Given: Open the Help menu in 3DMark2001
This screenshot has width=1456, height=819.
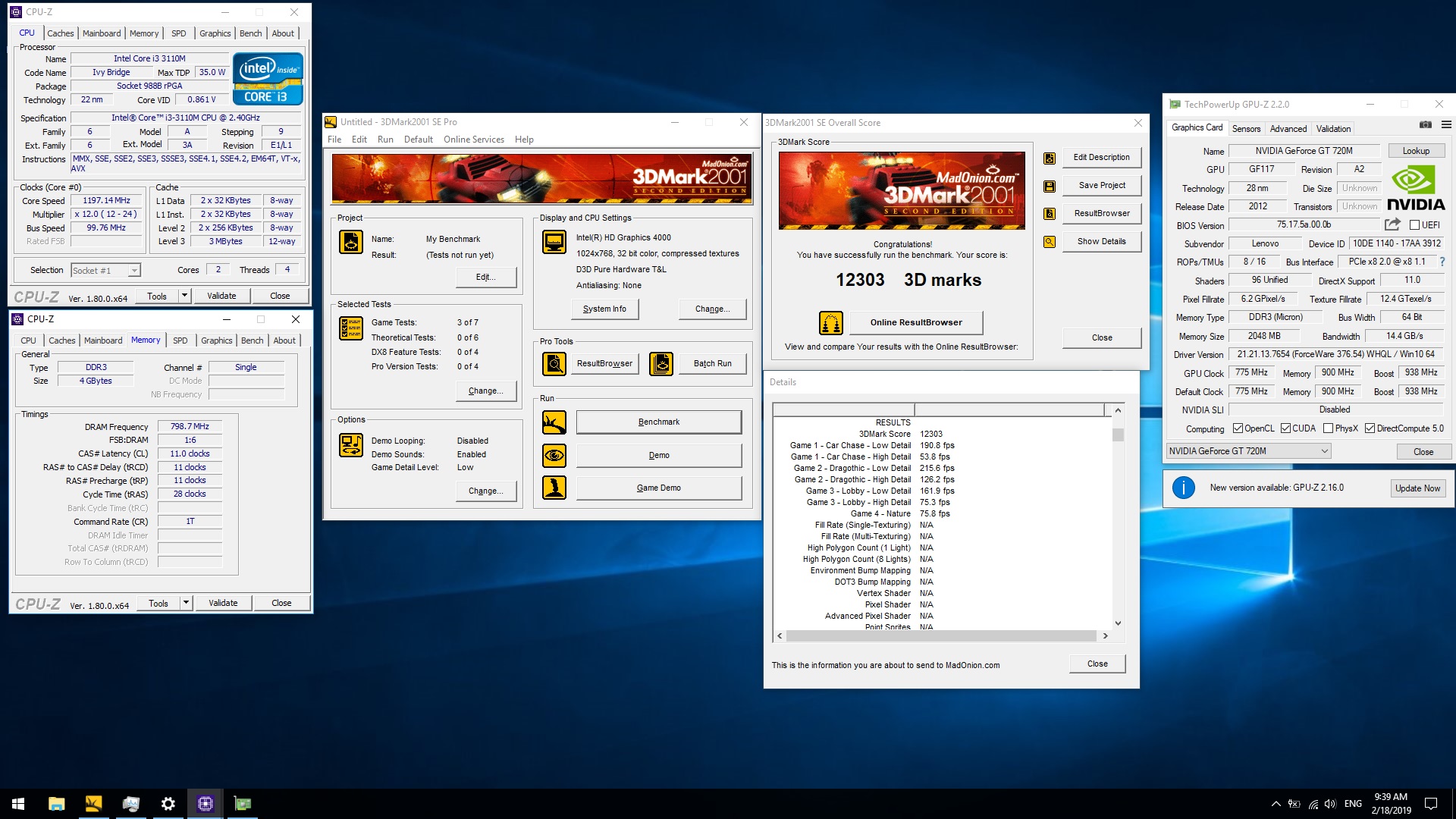Looking at the screenshot, I should pos(524,140).
